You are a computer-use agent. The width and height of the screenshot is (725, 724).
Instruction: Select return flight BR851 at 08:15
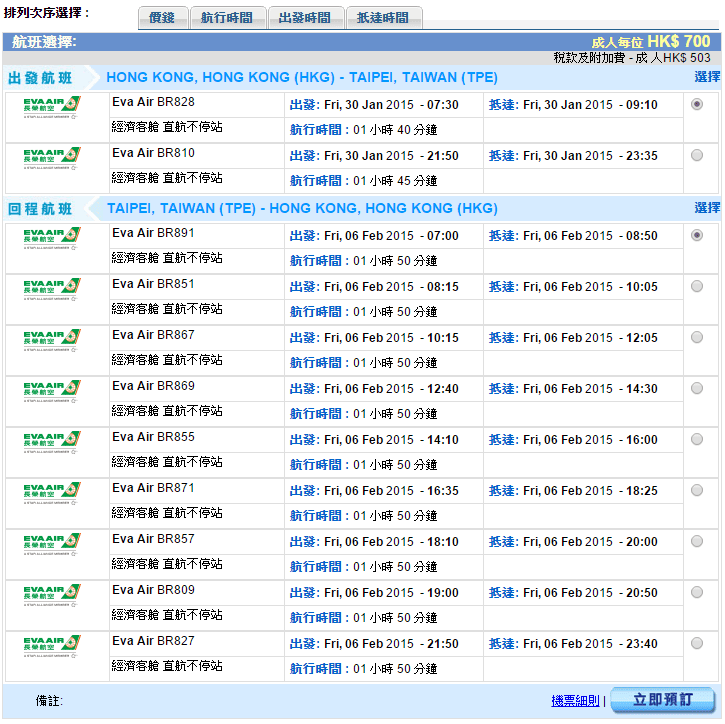click(x=697, y=286)
